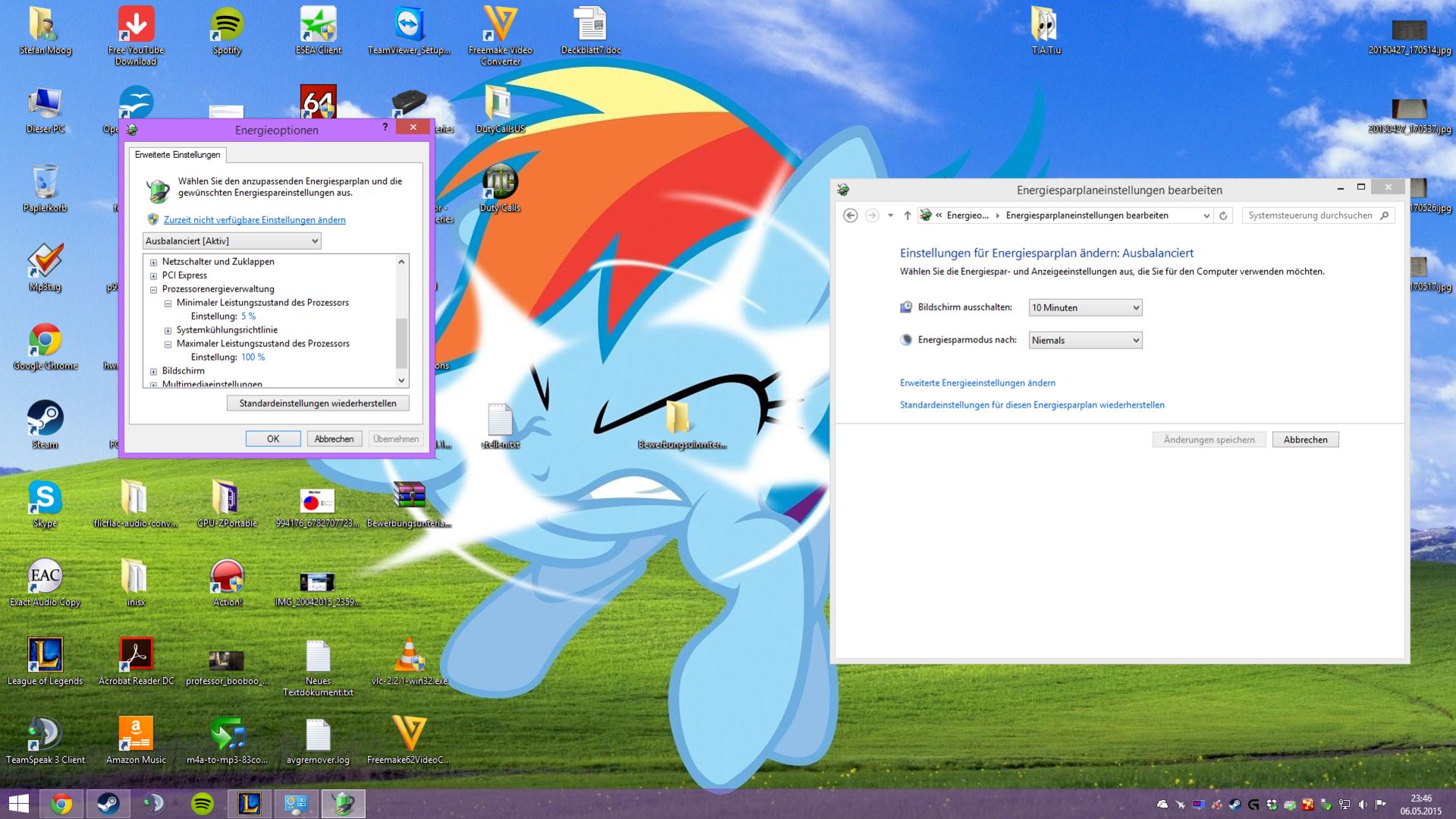1456x819 pixels.
Task: Open Freemake Video Converter desktop icon
Action: (500, 36)
